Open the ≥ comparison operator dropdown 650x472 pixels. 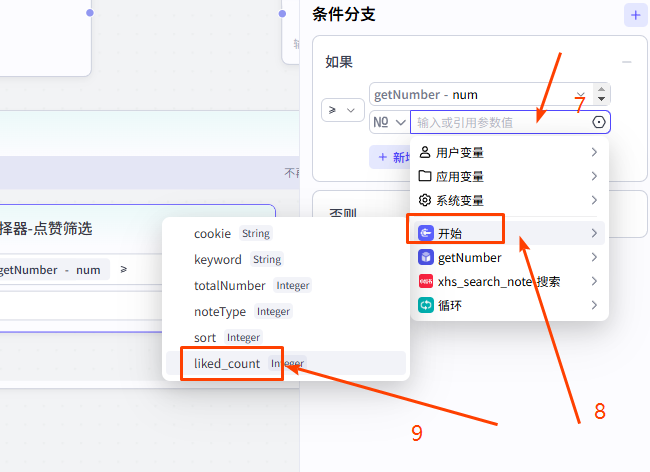click(342, 110)
